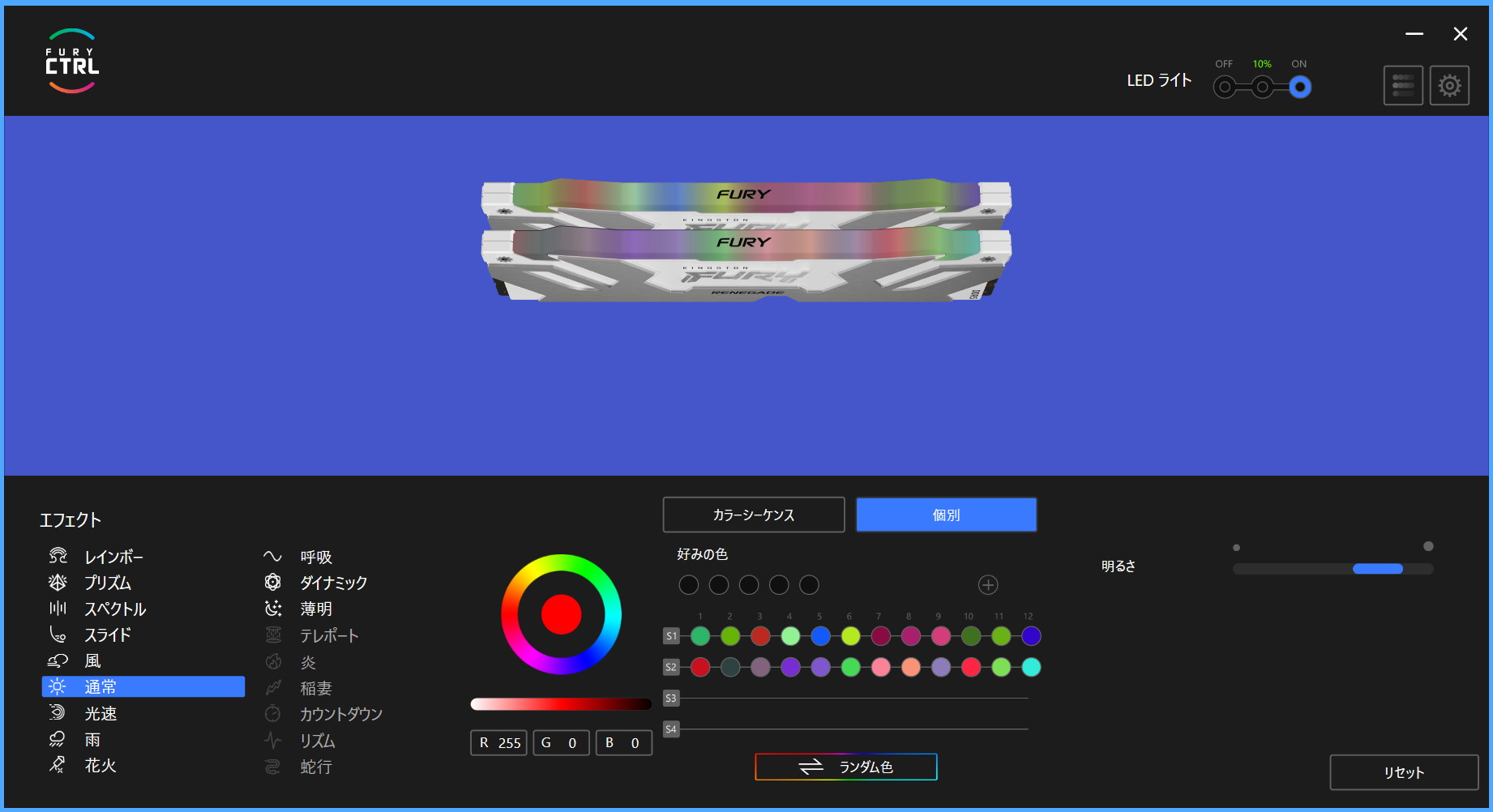Pick a hue on the color wheel

tap(561, 563)
